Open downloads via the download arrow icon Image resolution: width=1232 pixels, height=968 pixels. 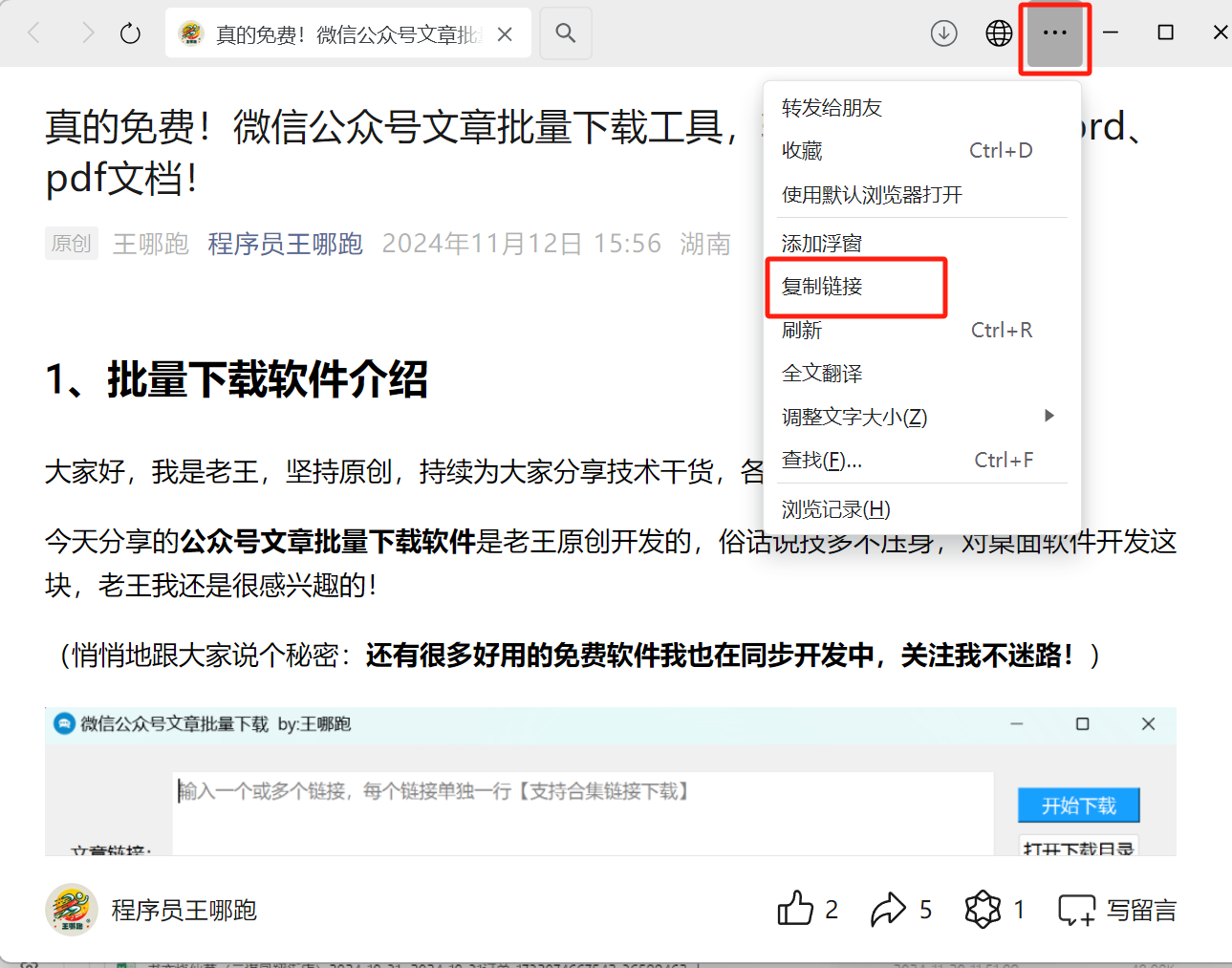[x=943, y=33]
